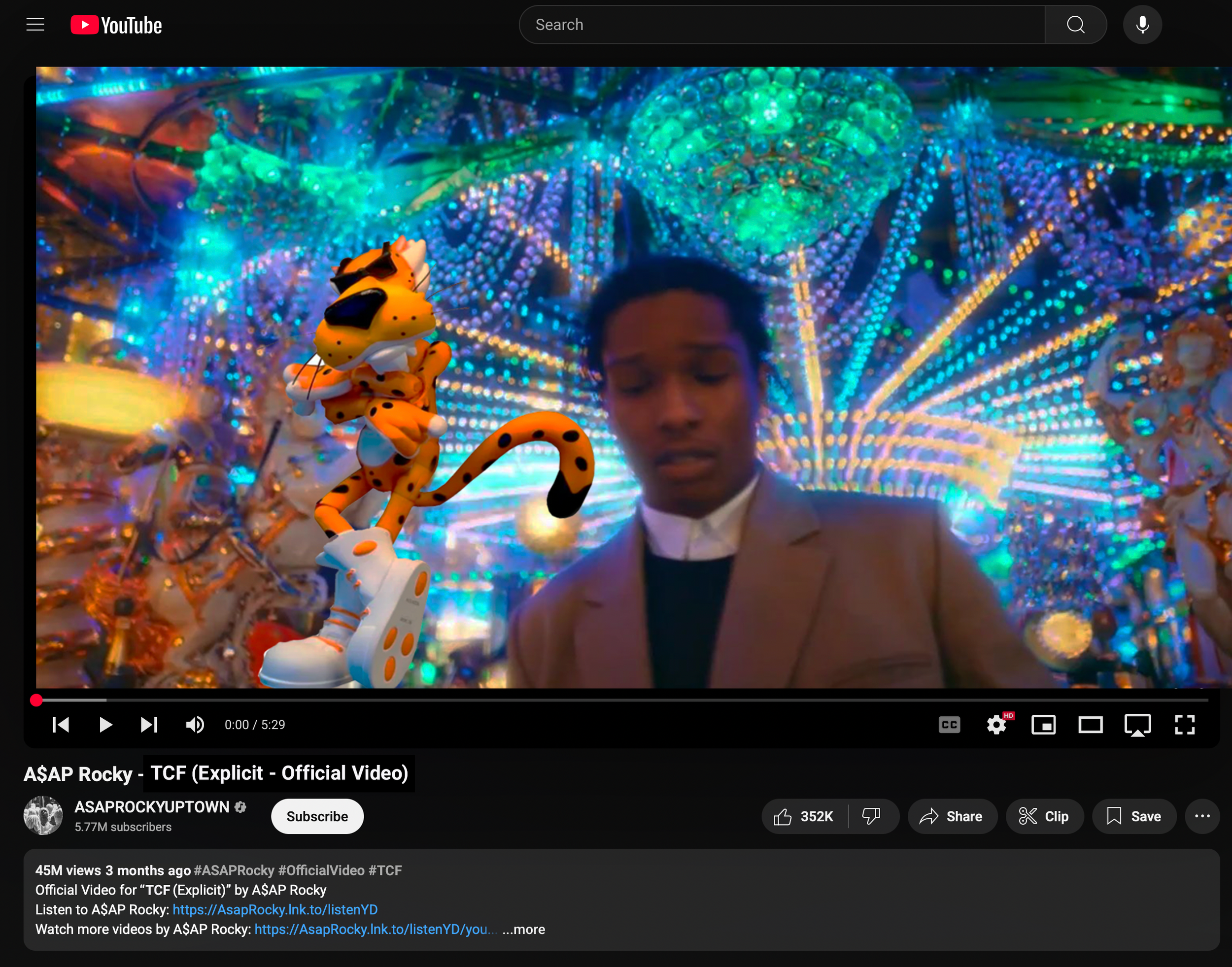This screenshot has width=1232, height=967.
Task: Click the #TCF hashtag
Action: click(x=385, y=870)
